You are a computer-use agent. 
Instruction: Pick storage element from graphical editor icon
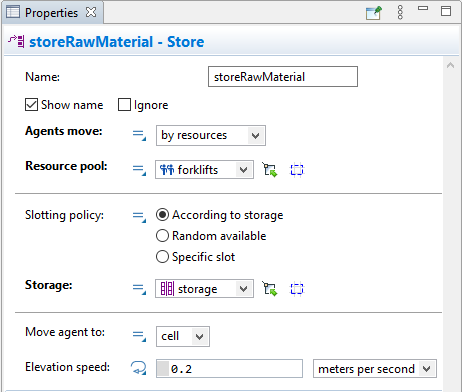269,289
